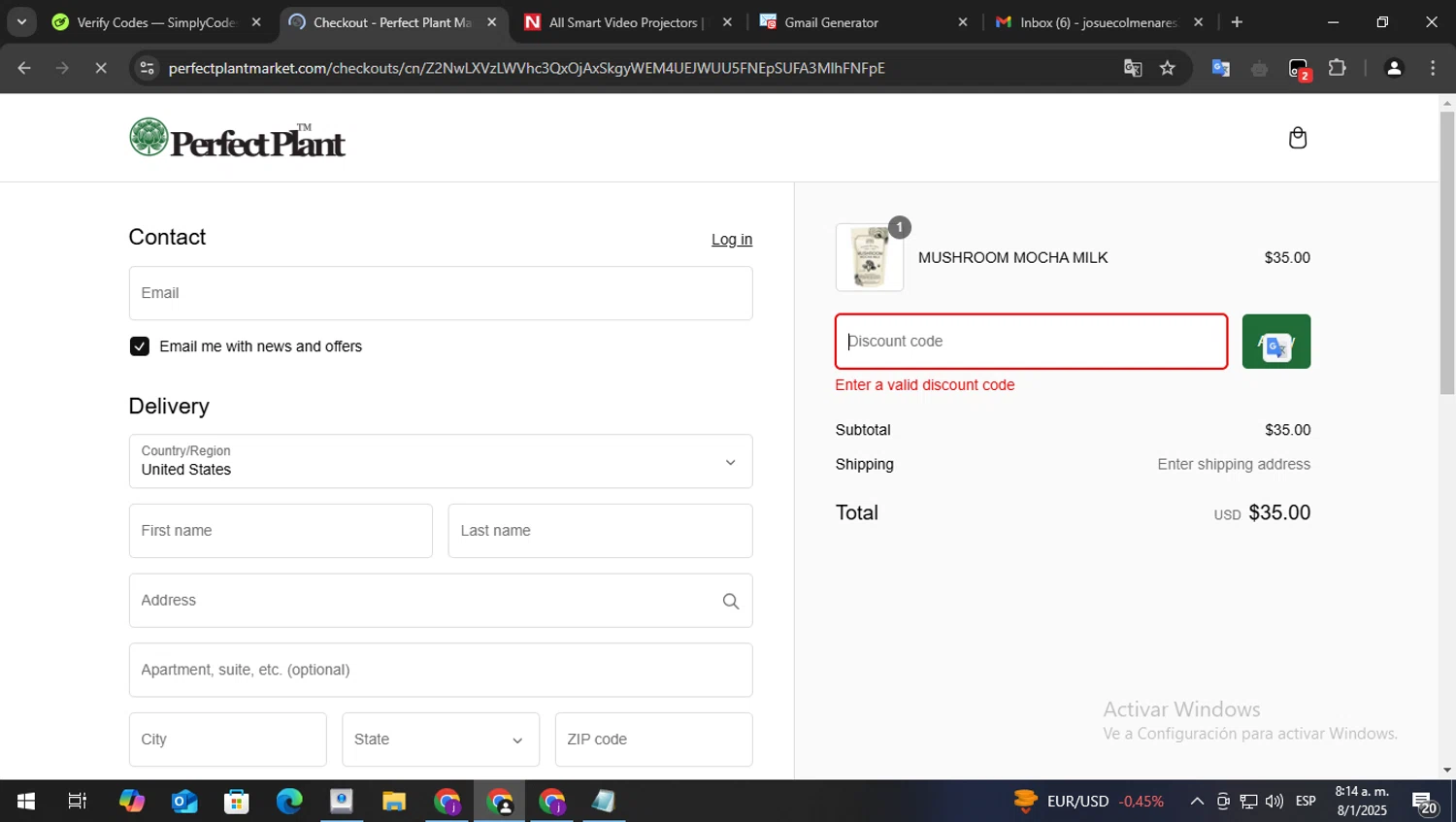Open Microsoft Store from the taskbar
Screen dimensions: 1456x822
[237, 802]
